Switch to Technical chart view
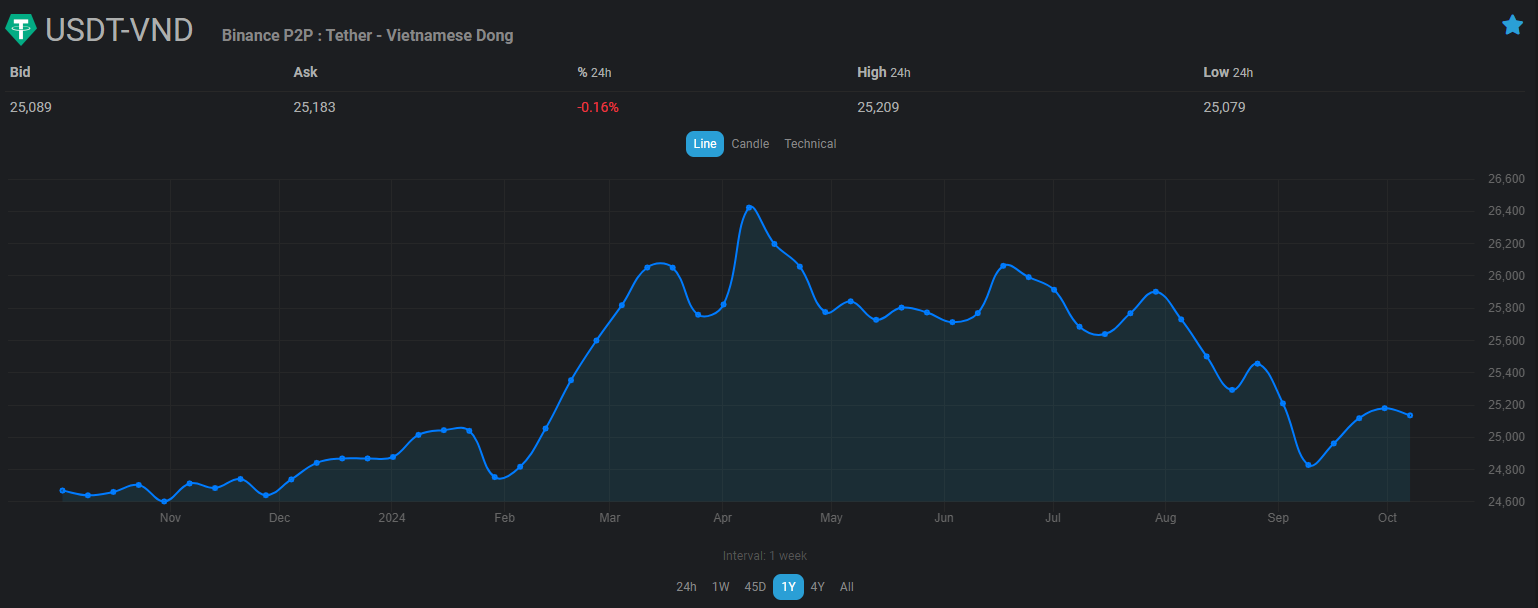The width and height of the screenshot is (1538, 608). [x=810, y=144]
